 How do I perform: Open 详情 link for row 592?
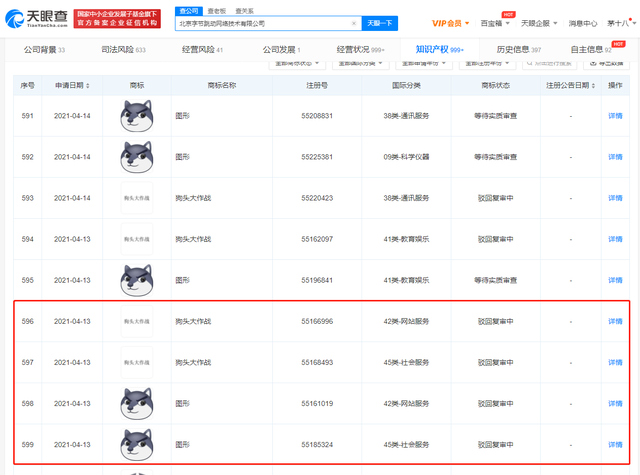pos(615,157)
